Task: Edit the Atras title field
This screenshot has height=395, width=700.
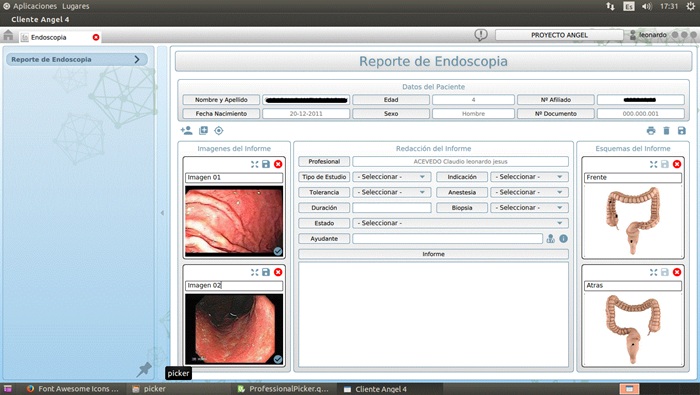Action: (x=633, y=286)
